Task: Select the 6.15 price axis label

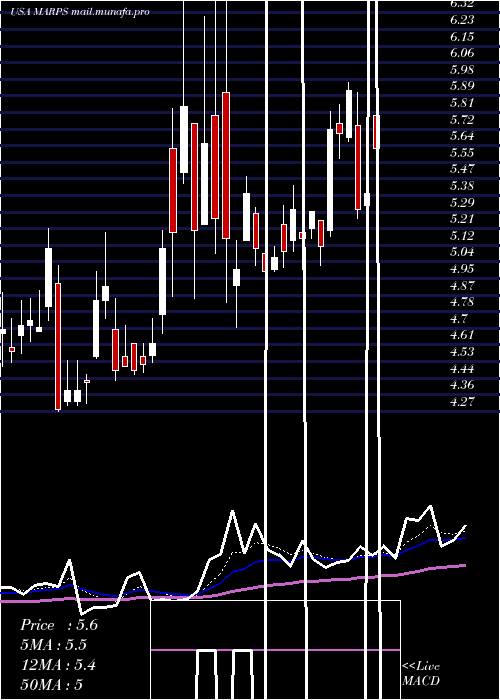Action: click(x=462, y=37)
